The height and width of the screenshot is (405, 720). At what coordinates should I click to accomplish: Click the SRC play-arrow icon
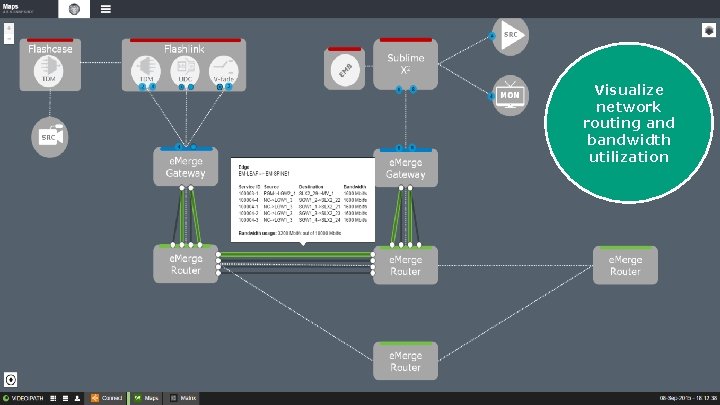coord(511,35)
